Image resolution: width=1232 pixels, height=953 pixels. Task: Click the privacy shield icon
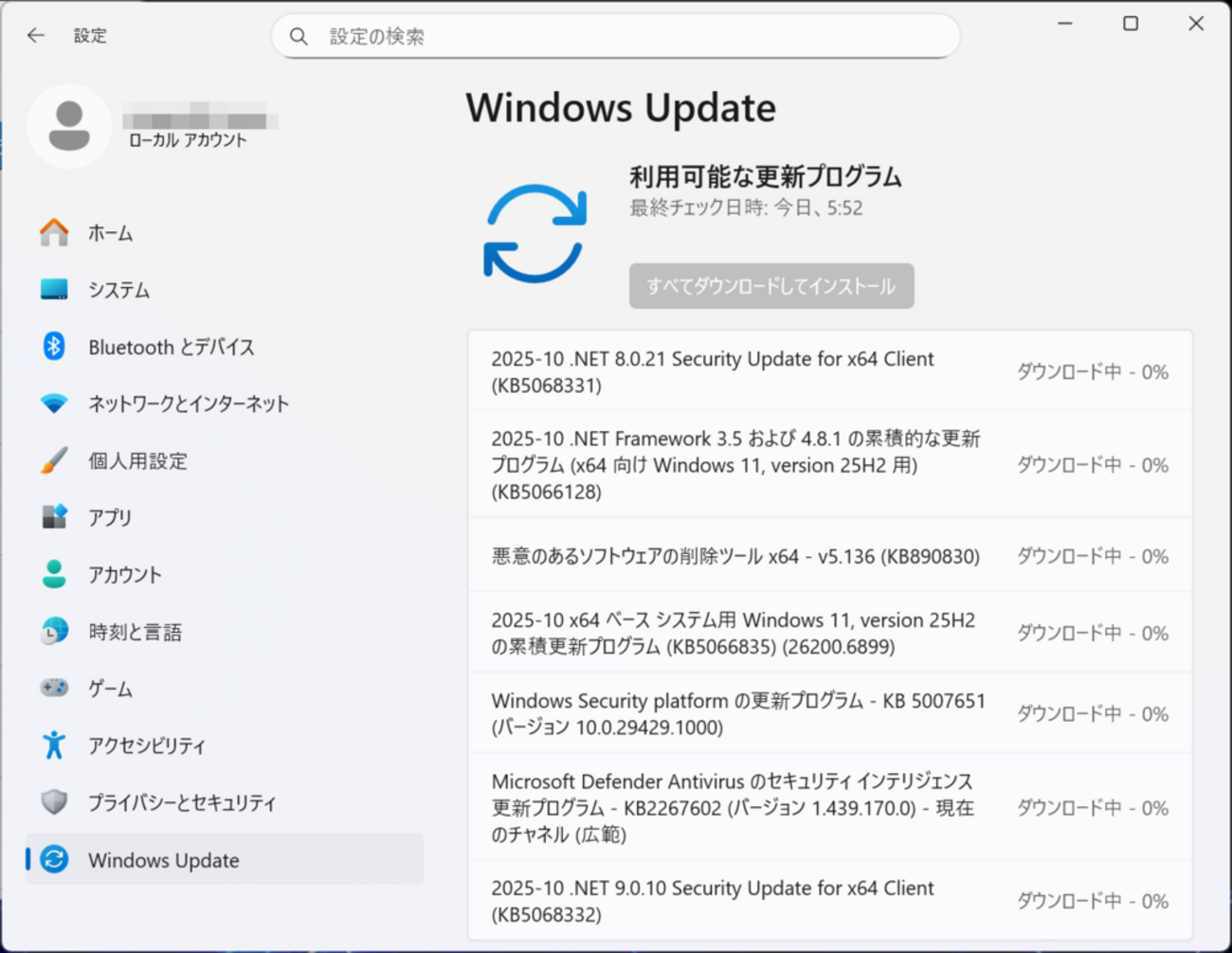(x=54, y=802)
